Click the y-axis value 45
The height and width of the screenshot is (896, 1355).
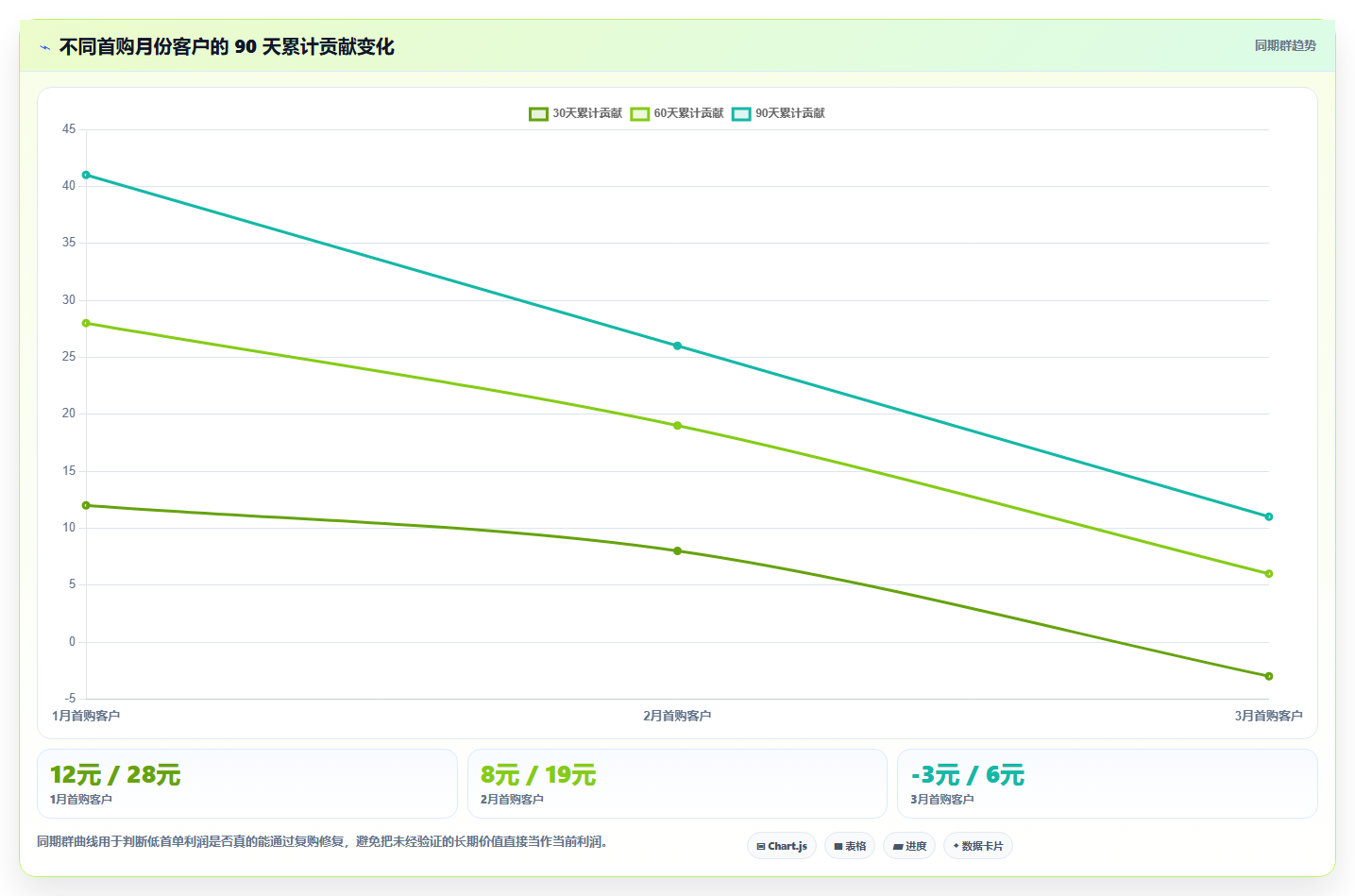point(69,129)
